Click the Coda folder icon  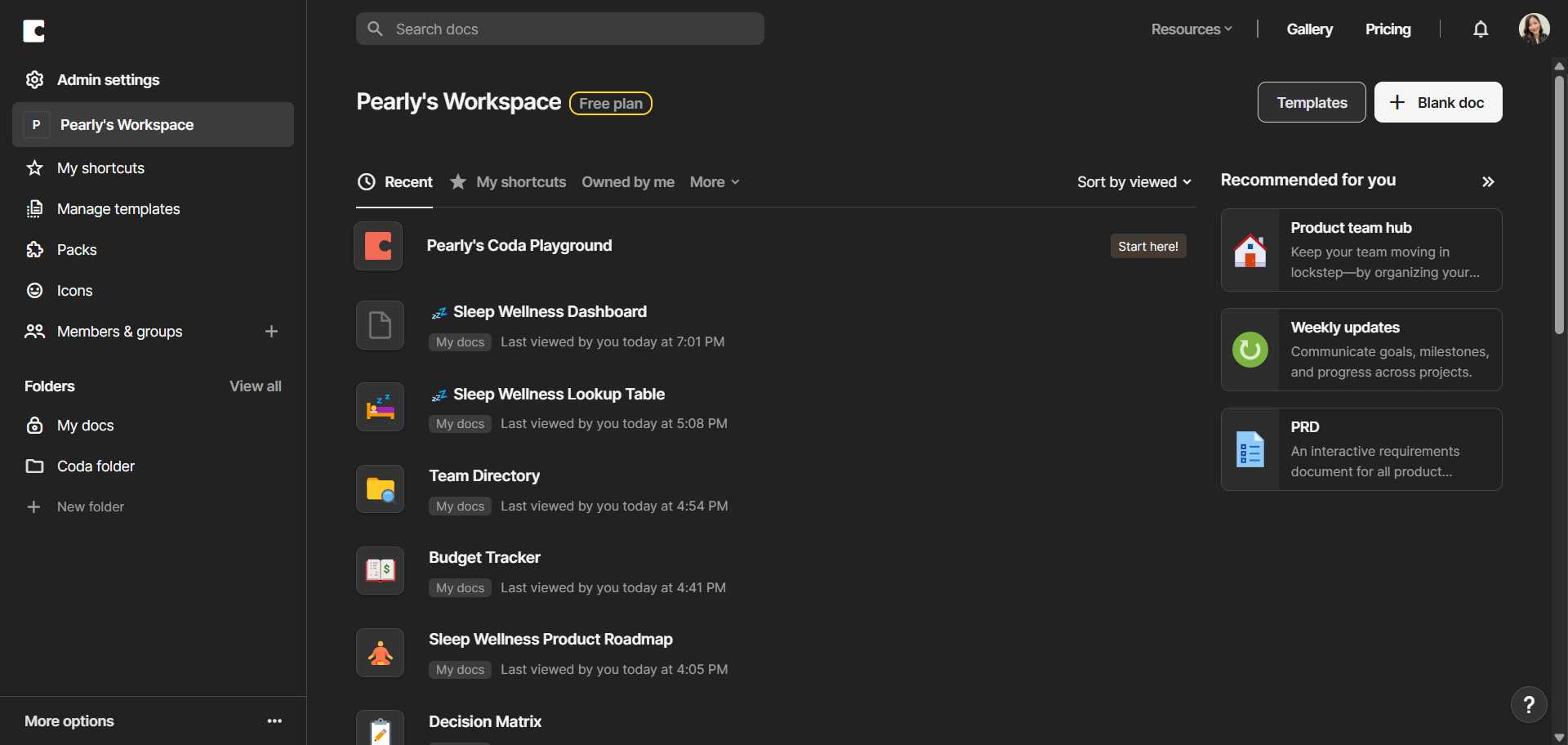[x=34, y=466]
